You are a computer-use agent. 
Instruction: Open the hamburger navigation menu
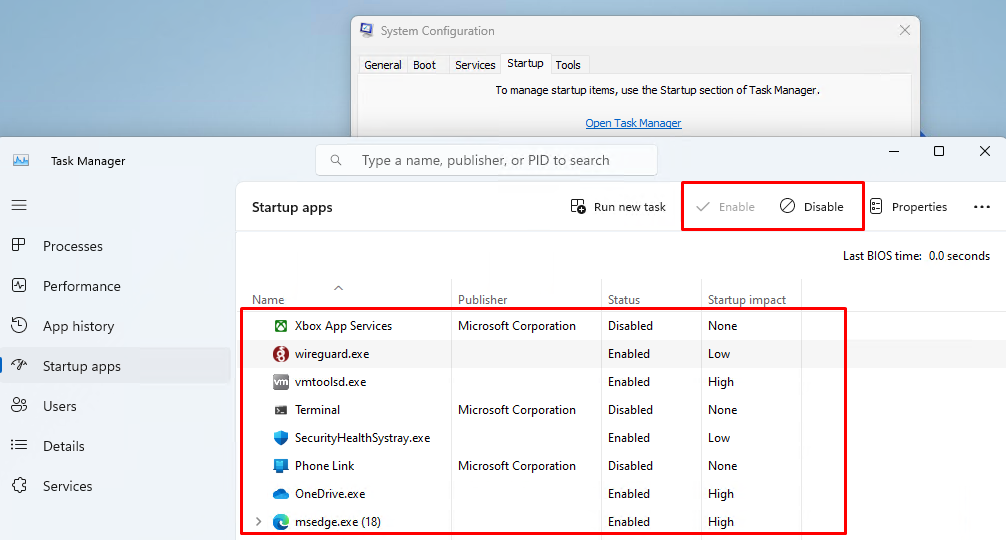click(x=19, y=205)
